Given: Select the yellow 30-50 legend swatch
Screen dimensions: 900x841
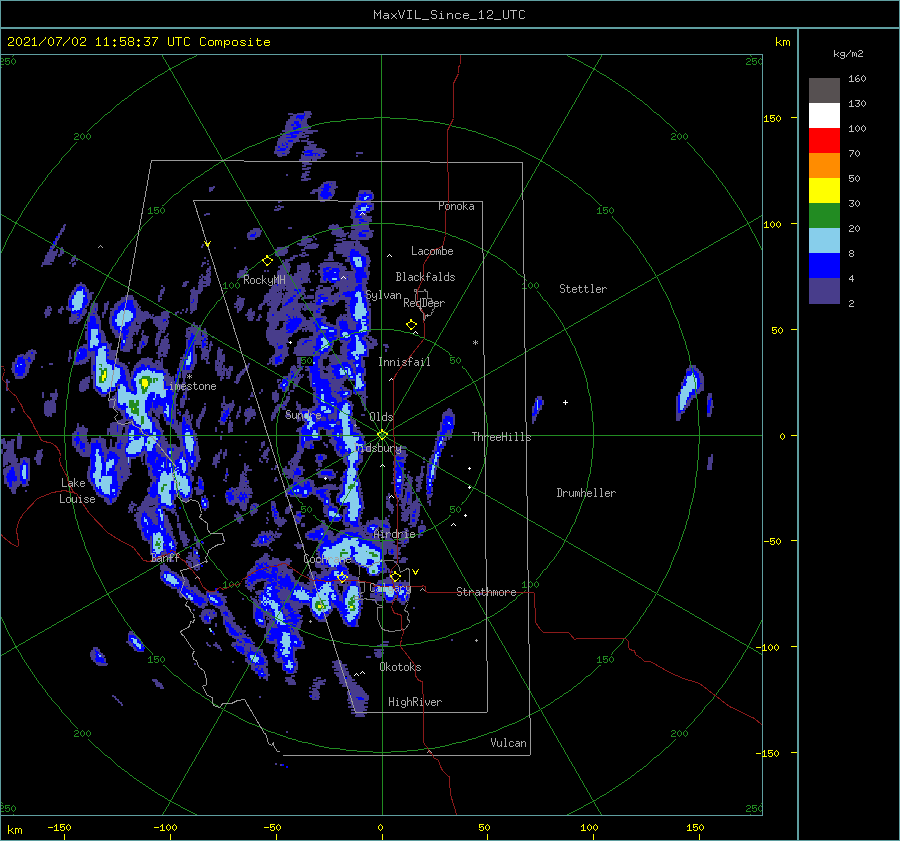Looking at the screenshot, I should [x=824, y=191].
